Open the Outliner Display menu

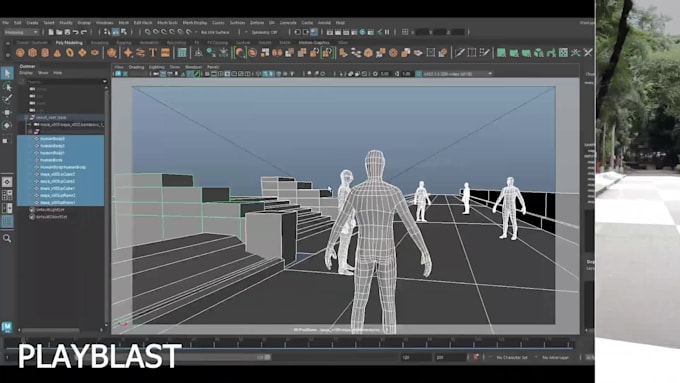click(x=26, y=73)
